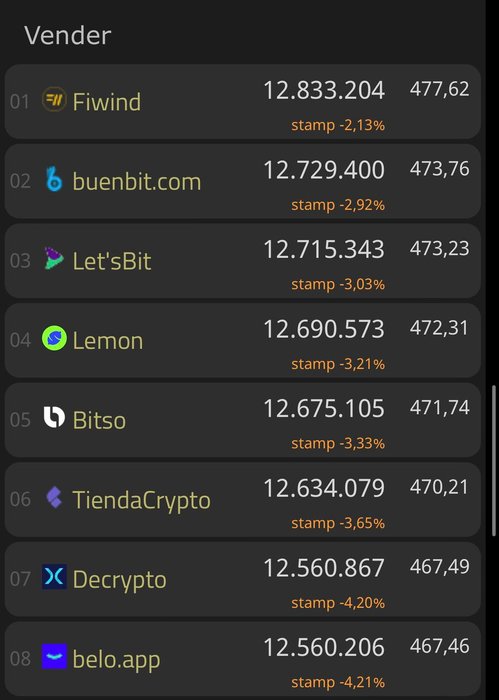The width and height of the screenshot is (499, 700).
Task: Click the vertical scrollbar thumb
Action: [494, 460]
